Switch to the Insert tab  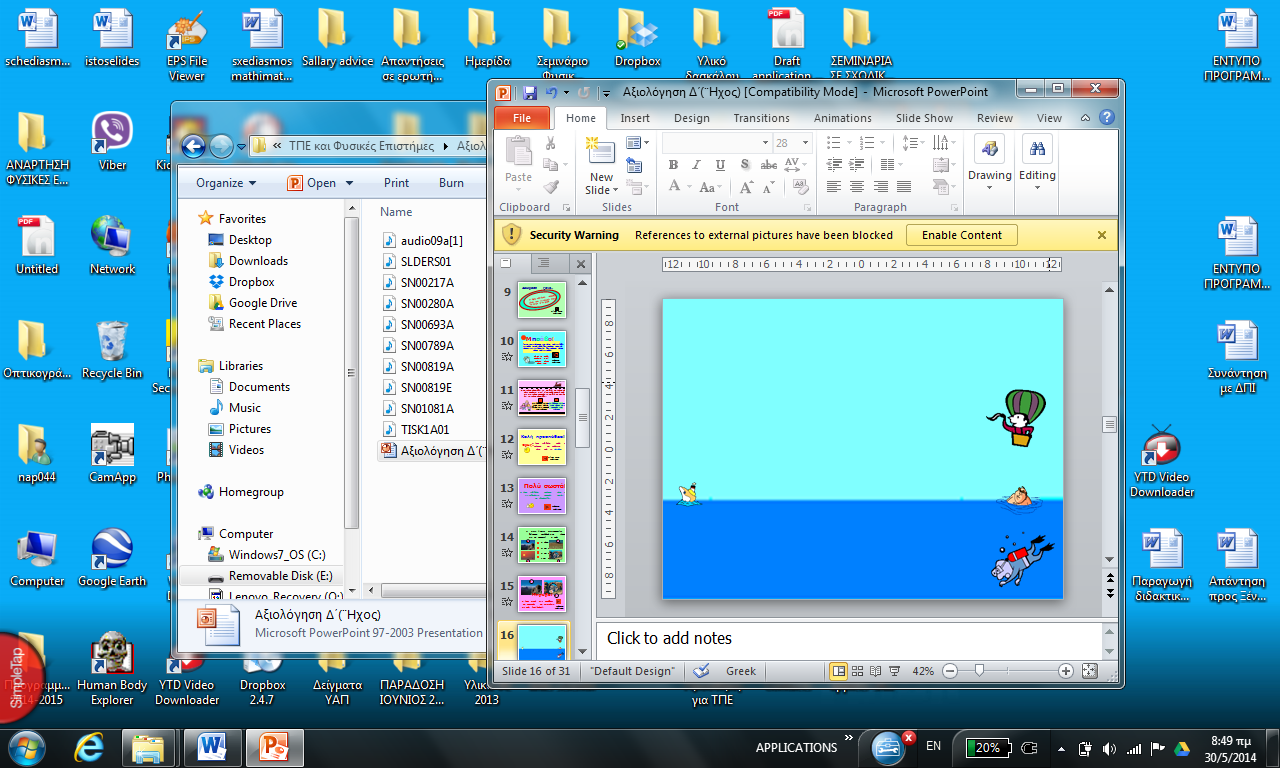pos(635,118)
